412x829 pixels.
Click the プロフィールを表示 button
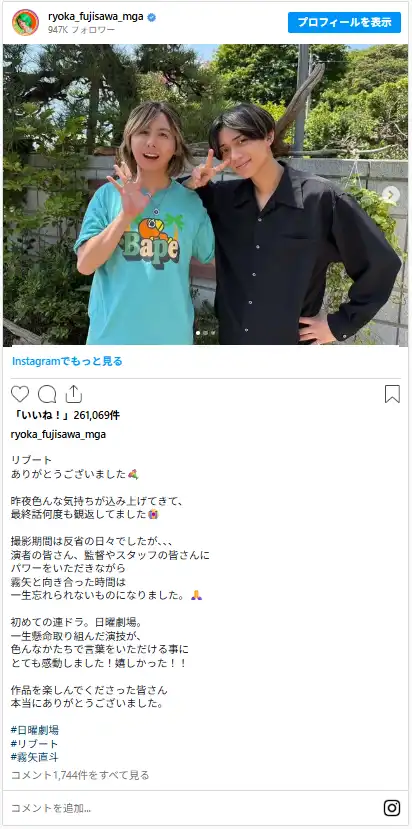pyautogui.click(x=344, y=23)
